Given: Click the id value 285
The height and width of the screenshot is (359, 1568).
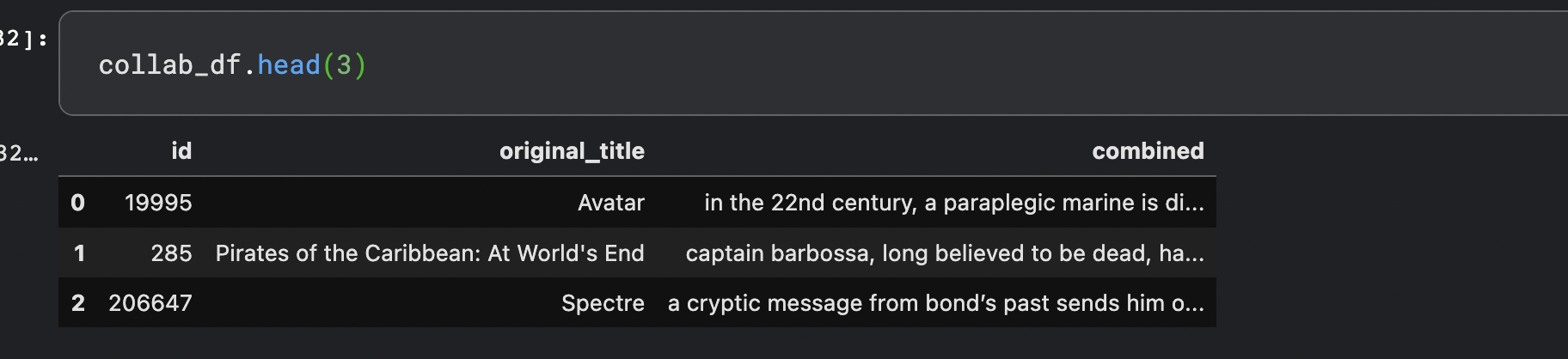Looking at the screenshot, I should 171,253.
